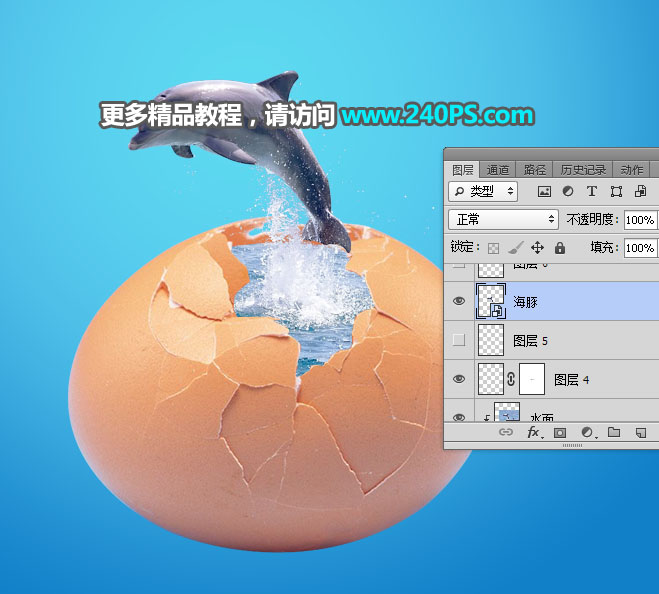Filter layers by shape layers icon

coord(616,192)
